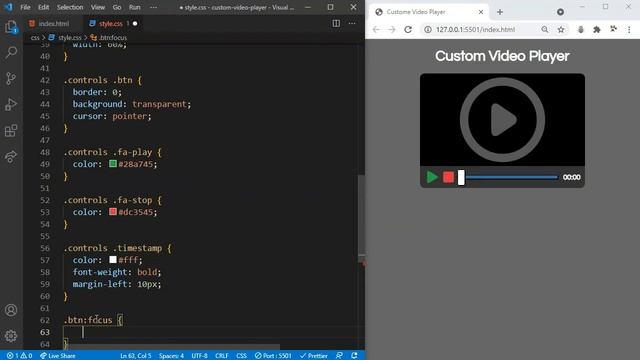Open Run and Debug view
Viewport: 640px width, 360px height.
11,104
